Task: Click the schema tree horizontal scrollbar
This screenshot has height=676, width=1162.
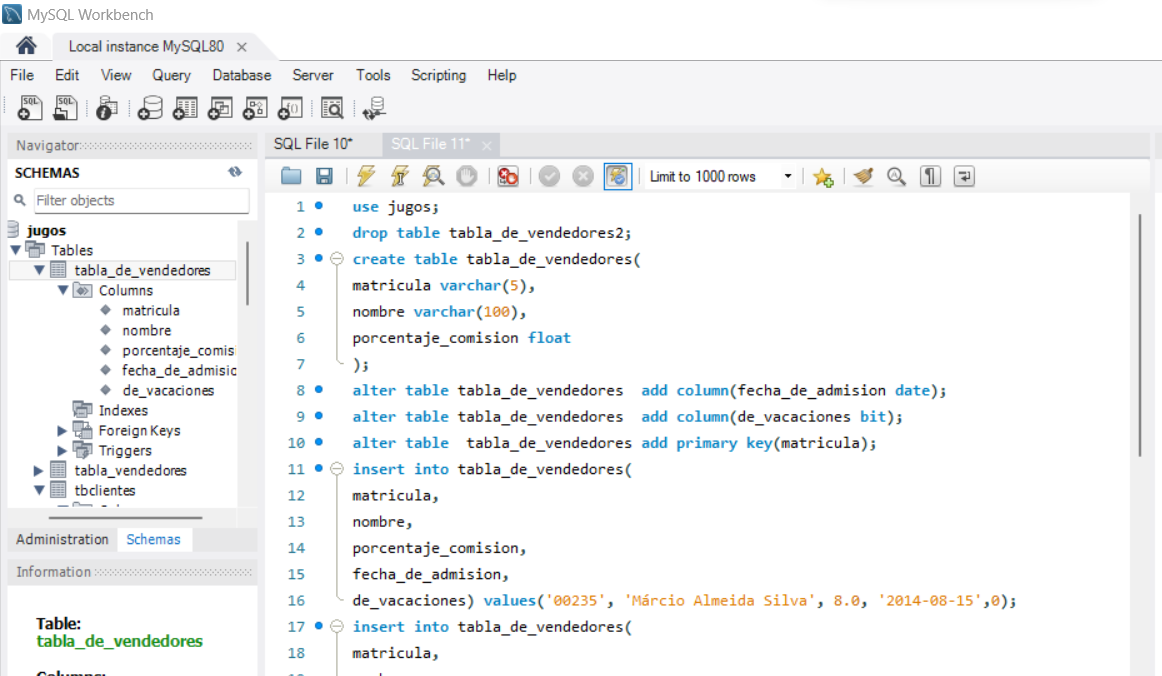Action: (125, 517)
